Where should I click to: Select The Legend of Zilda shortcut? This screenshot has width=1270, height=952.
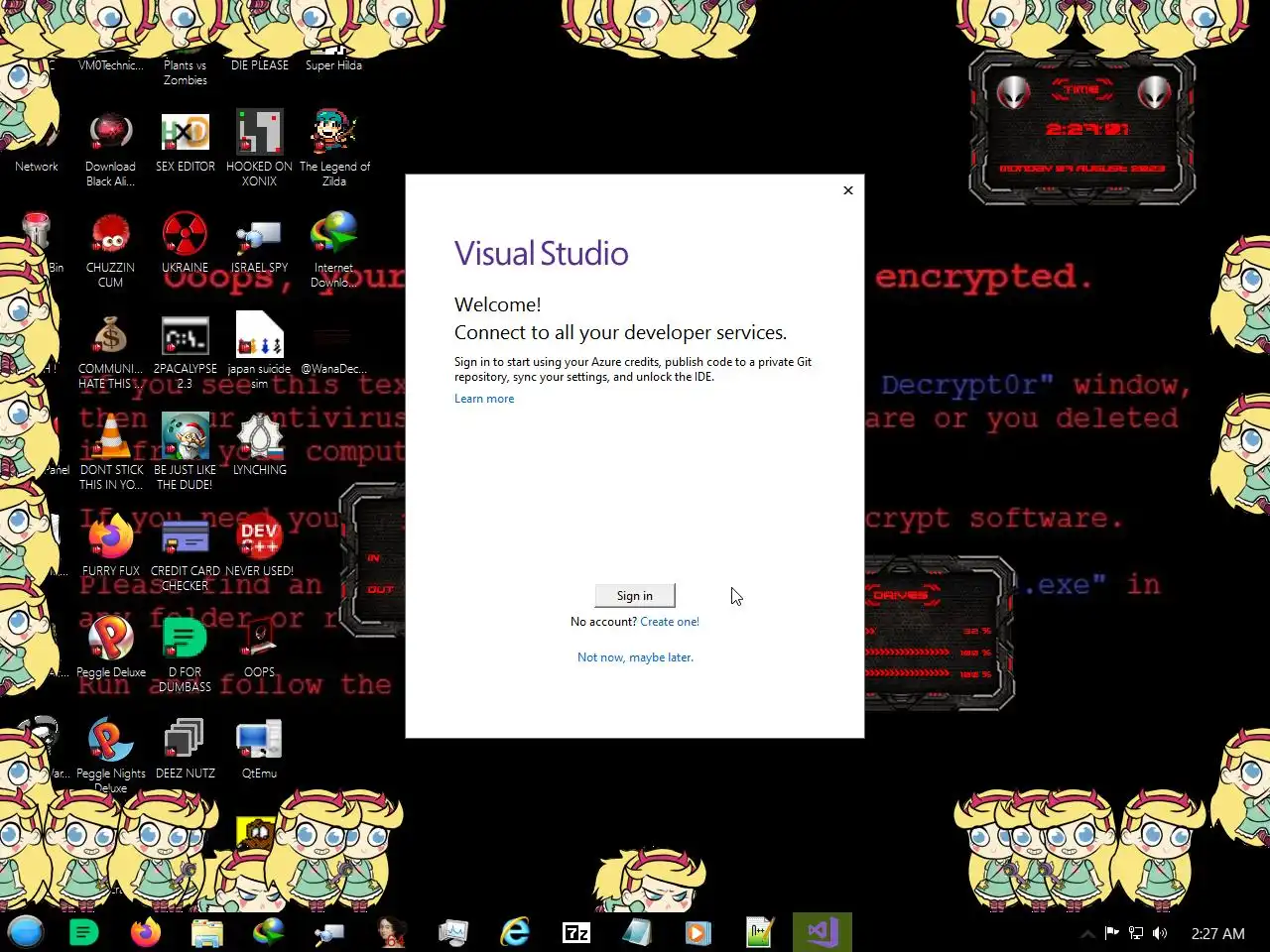click(x=334, y=148)
